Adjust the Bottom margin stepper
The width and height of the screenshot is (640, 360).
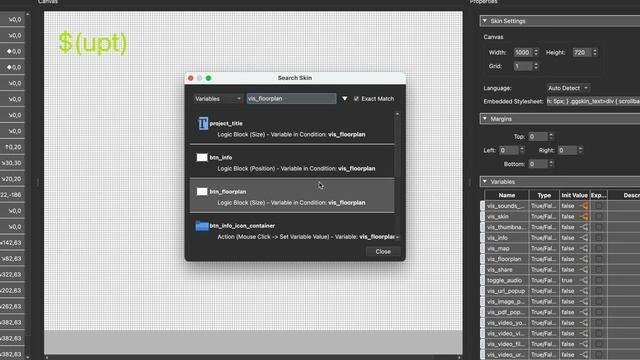point(551,164)
